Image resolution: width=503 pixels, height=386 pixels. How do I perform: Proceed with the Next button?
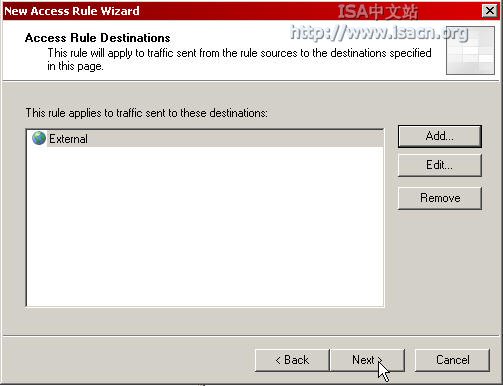click(367, 360)
